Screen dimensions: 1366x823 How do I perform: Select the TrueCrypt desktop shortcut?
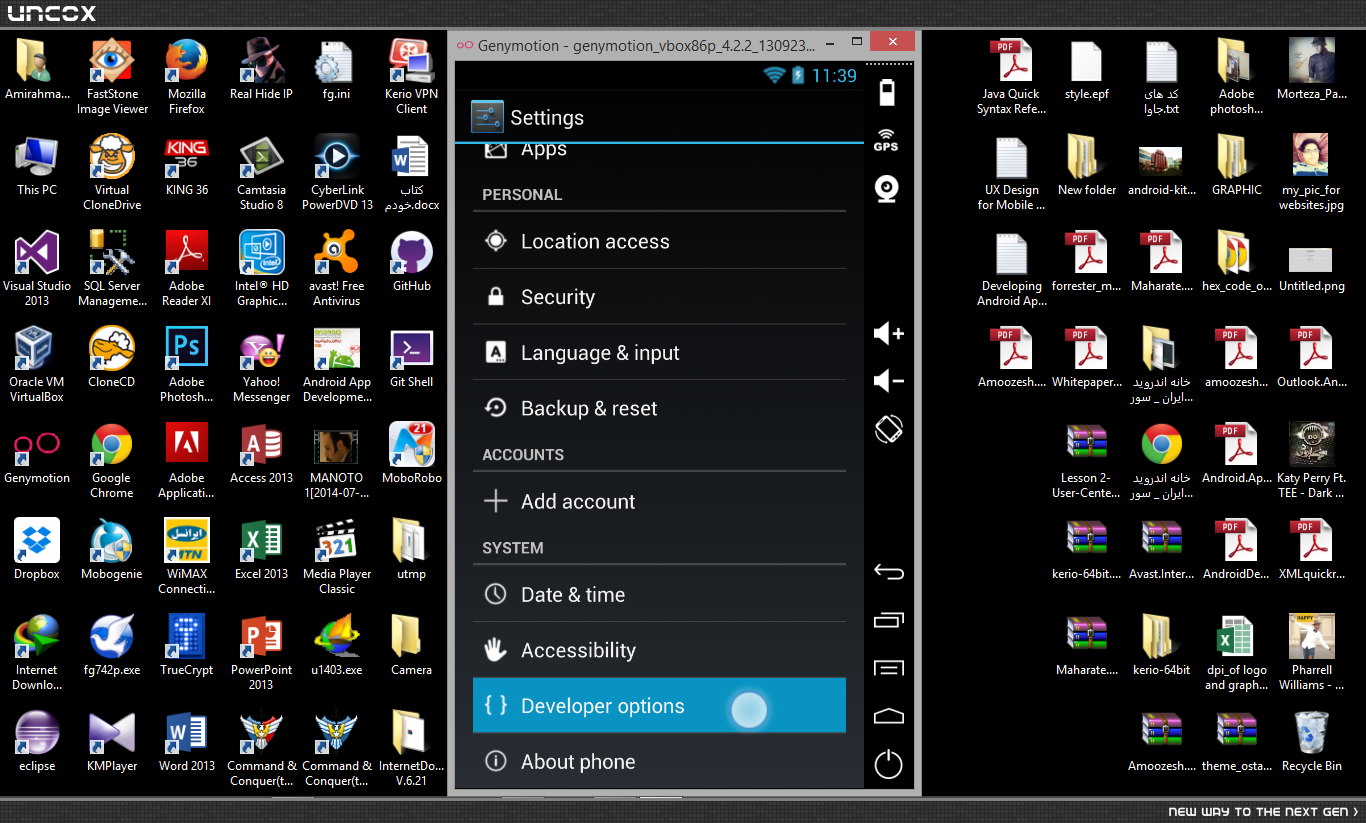click(x=187, y=646)
